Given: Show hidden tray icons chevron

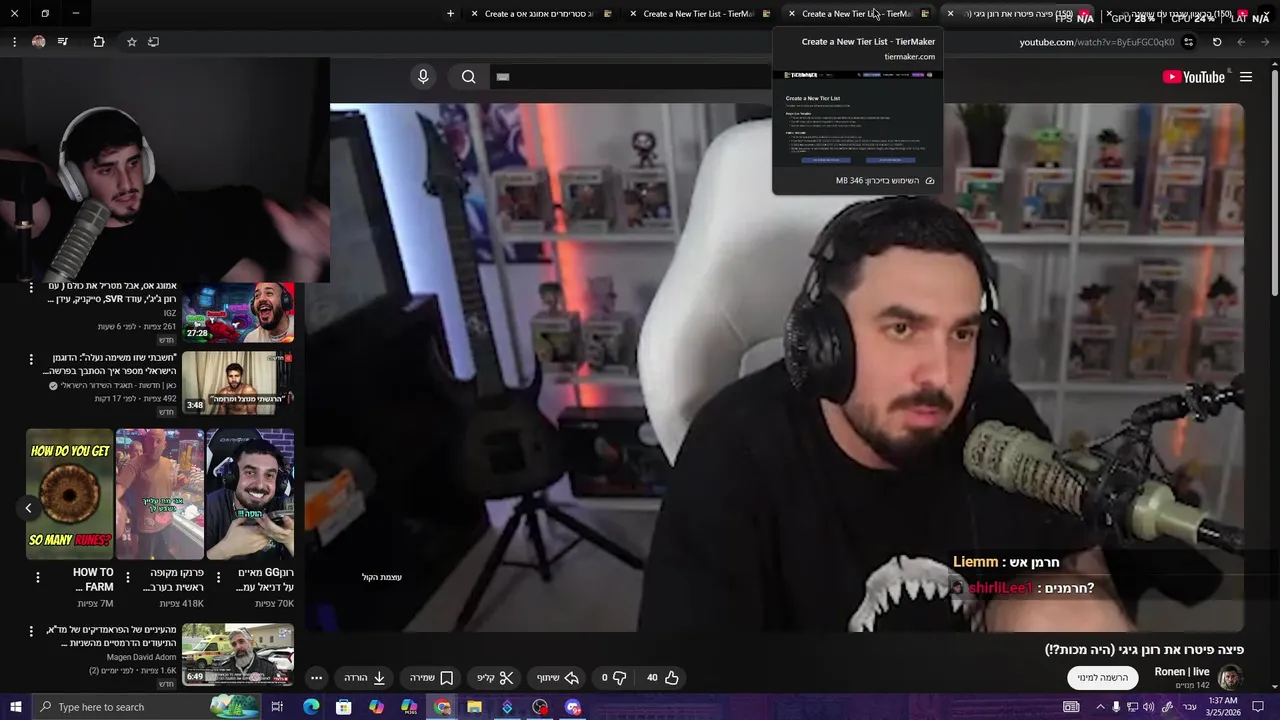Looking at the screenshot, I should point(1100,707).
